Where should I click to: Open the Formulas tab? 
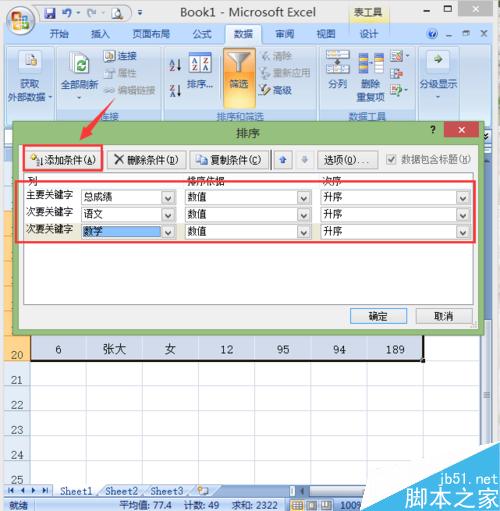coord(202,34)
